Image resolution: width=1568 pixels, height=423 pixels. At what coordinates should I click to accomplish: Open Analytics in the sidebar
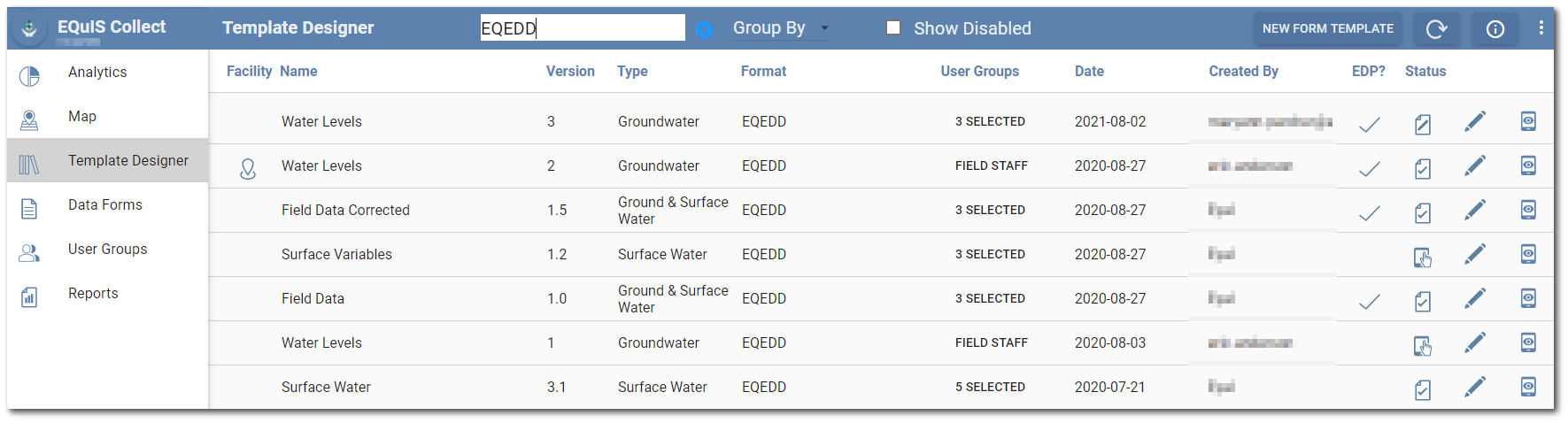(x=97, y=73)
